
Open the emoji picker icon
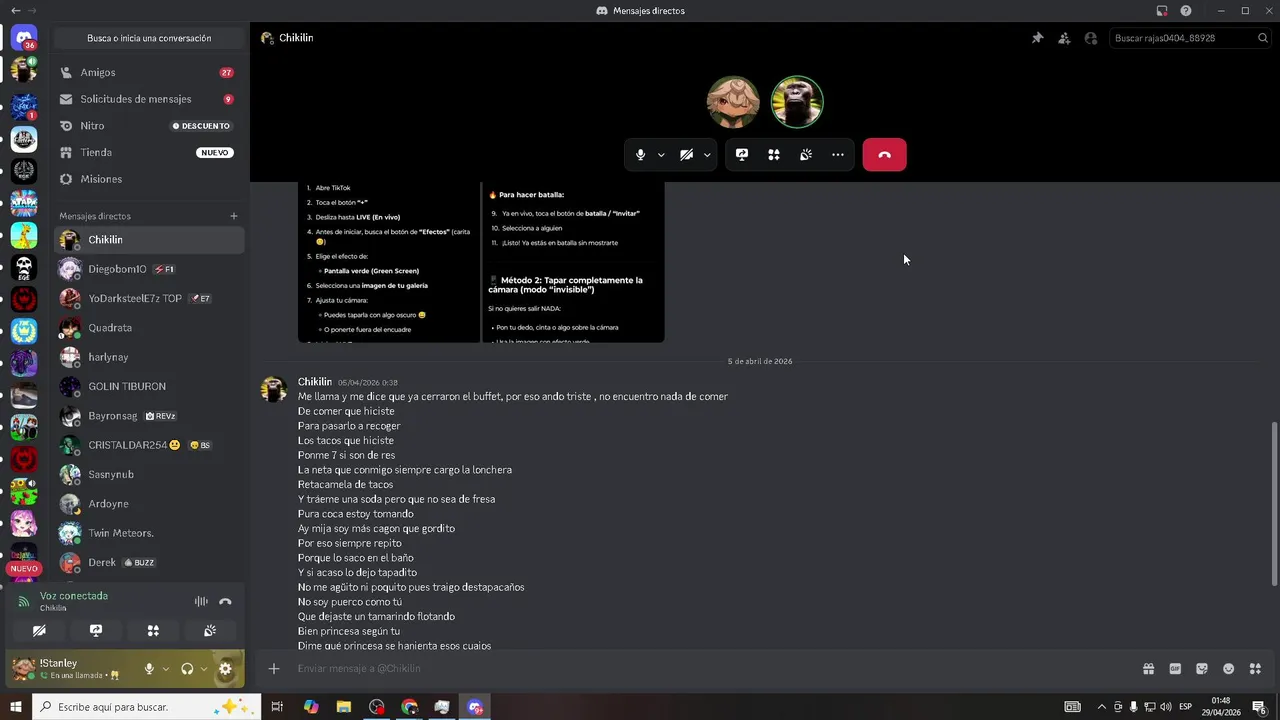(x=1229, y=669)
